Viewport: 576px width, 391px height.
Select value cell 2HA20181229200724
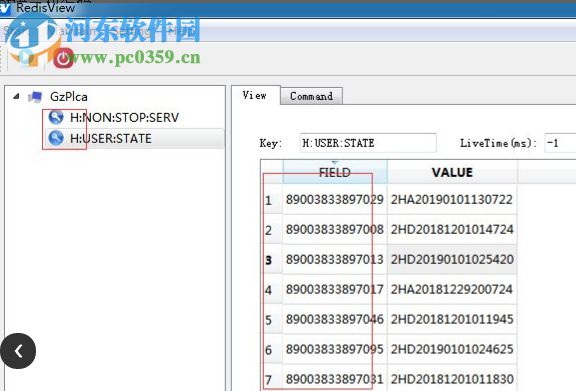[x=452, y=290]
